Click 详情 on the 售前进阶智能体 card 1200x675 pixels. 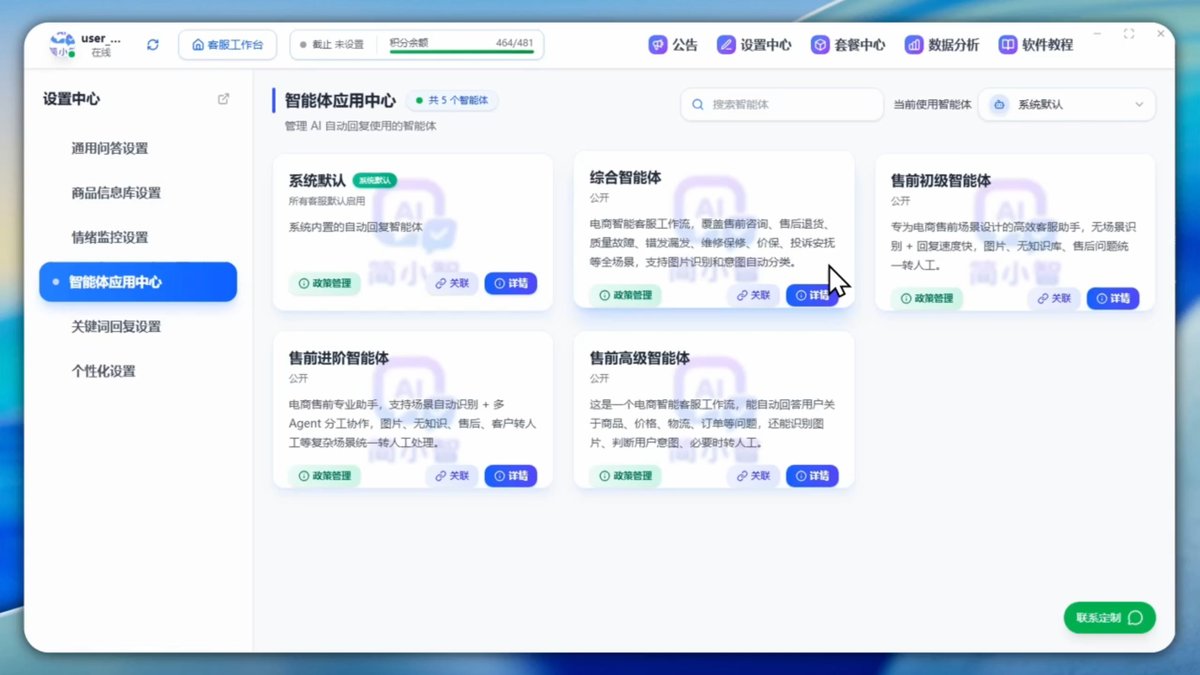point(511,476)
